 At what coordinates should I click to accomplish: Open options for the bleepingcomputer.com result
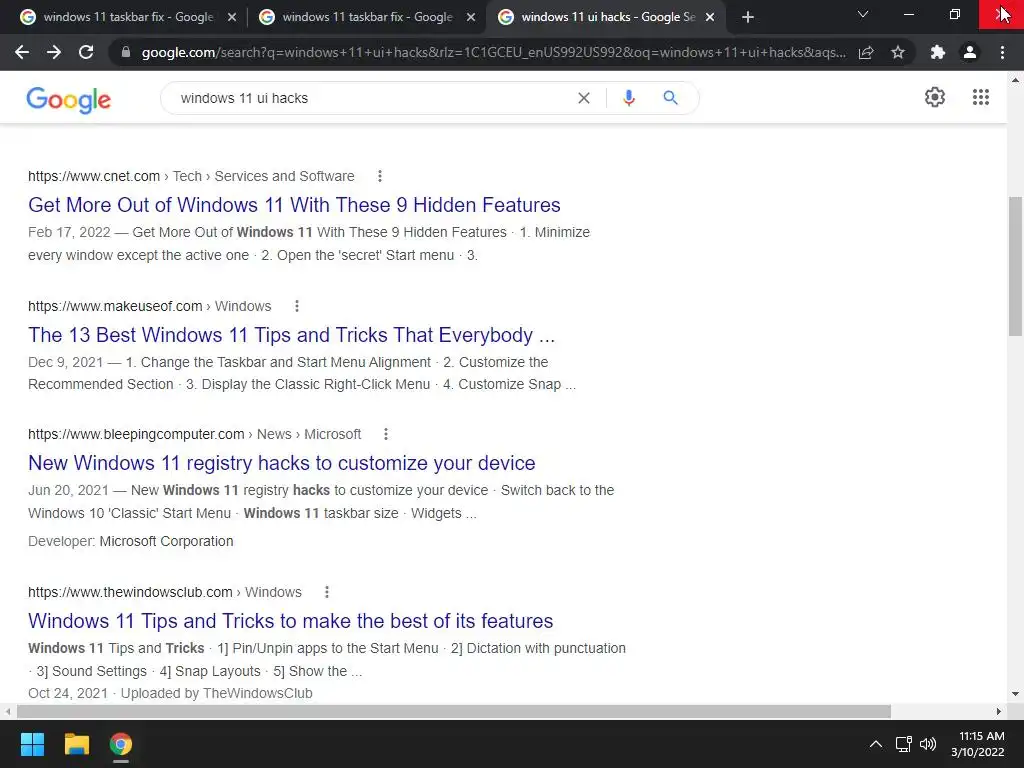[x=386, y=434]
